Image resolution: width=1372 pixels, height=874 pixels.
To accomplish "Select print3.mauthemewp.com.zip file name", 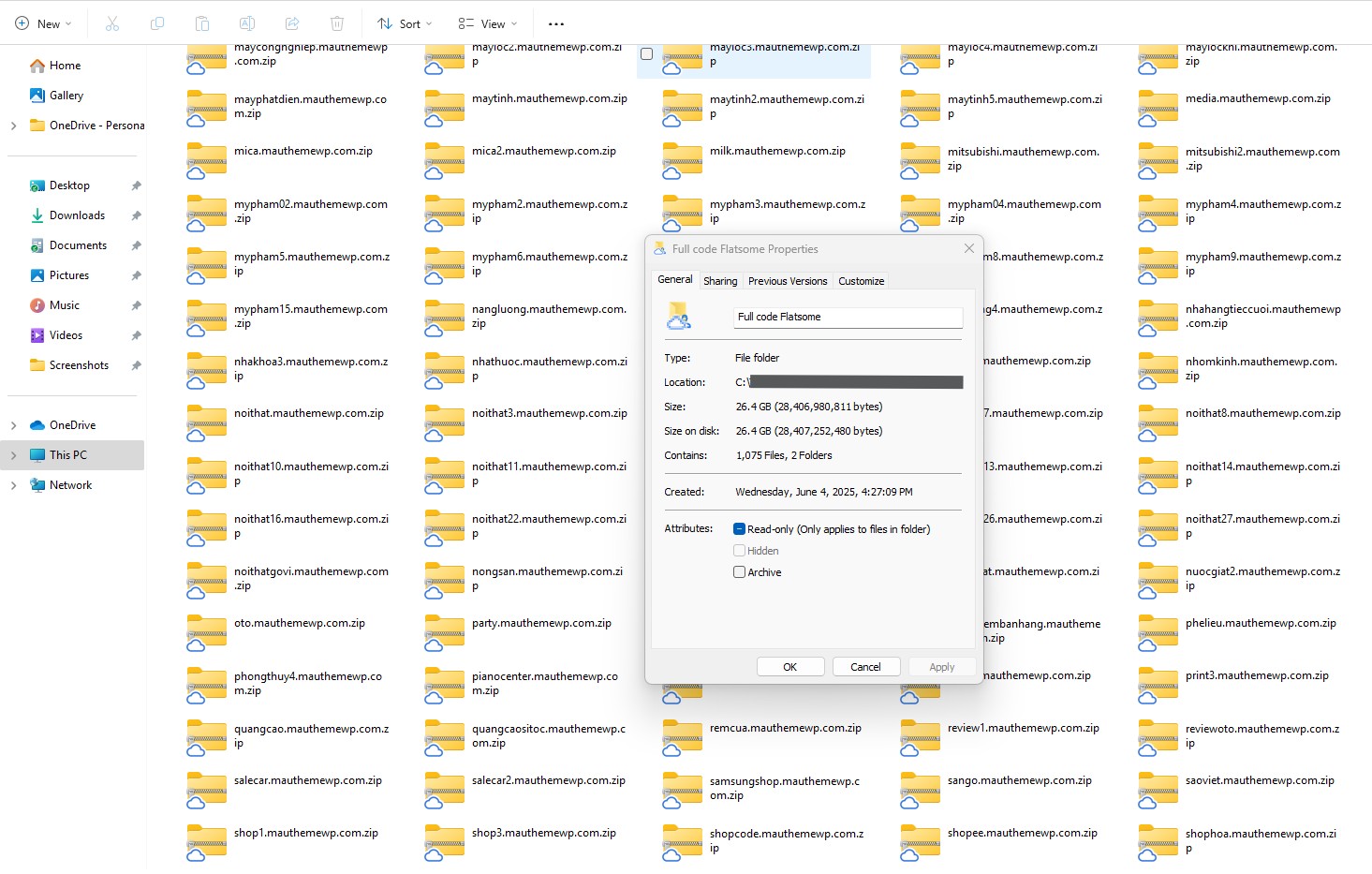I will (x=1257, y=675).
